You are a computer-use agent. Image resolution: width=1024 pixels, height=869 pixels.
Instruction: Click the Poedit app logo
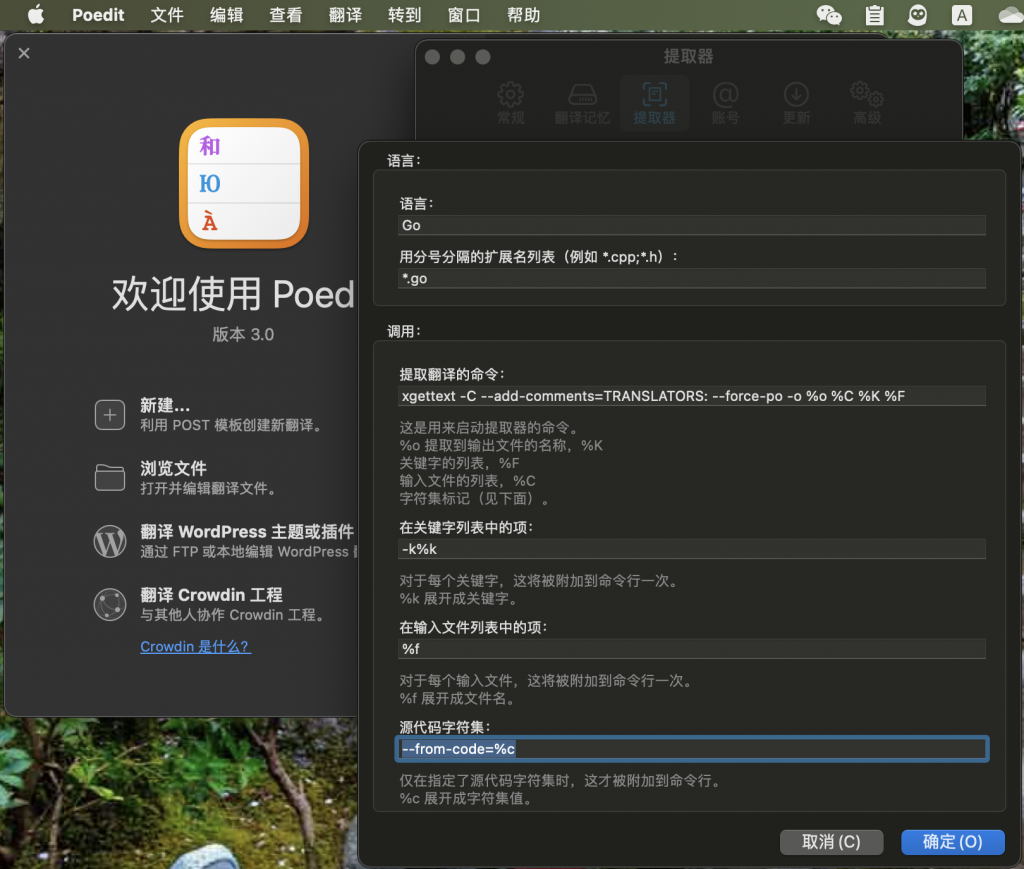point(244,183)
